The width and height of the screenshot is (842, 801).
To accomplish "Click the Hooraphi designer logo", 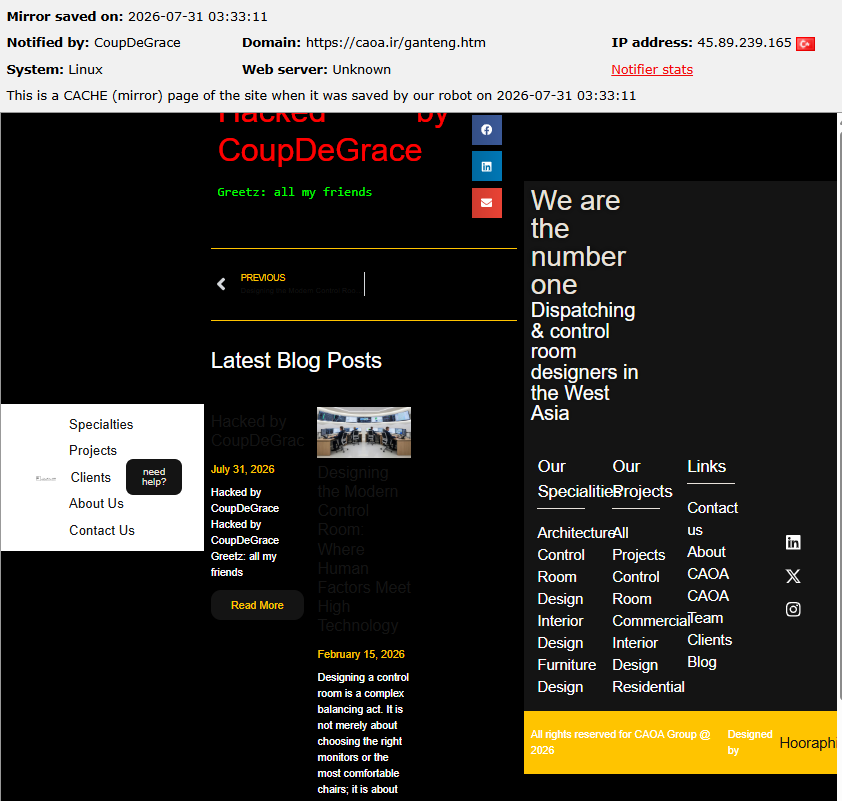I will 808,742.
